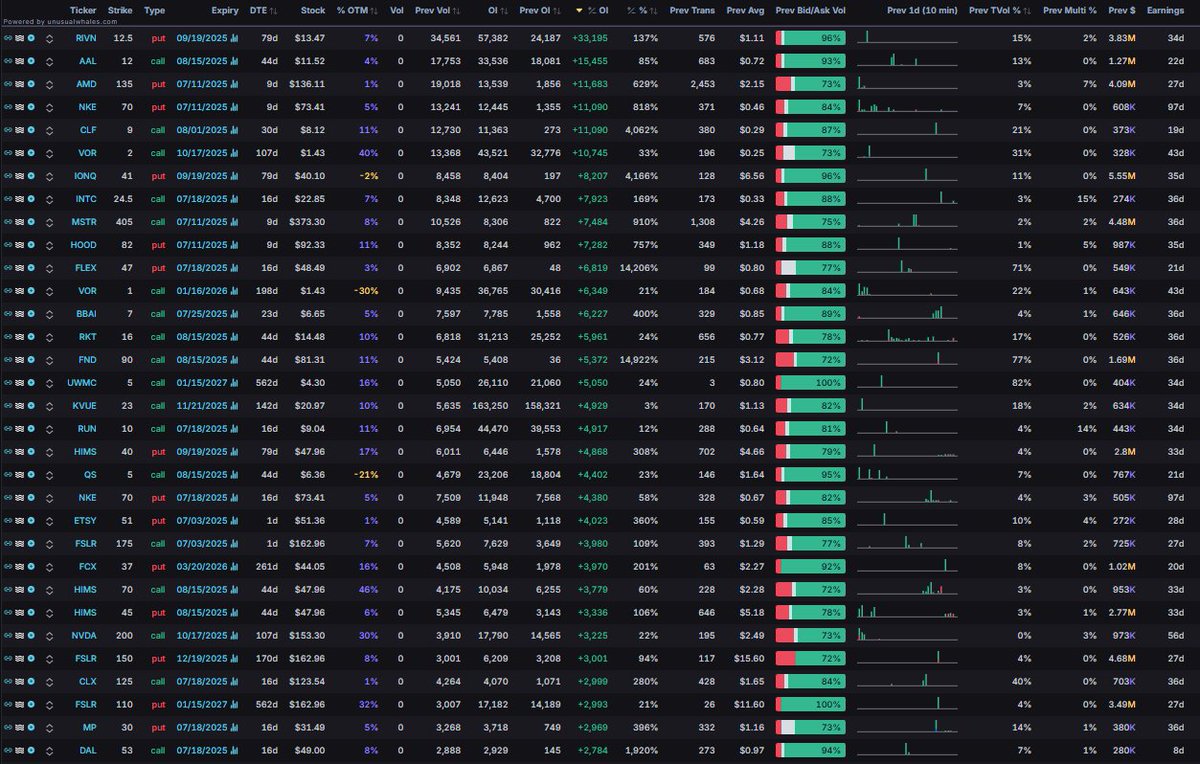Expand the DAL row with its up-down chevron

pos(50,750)
